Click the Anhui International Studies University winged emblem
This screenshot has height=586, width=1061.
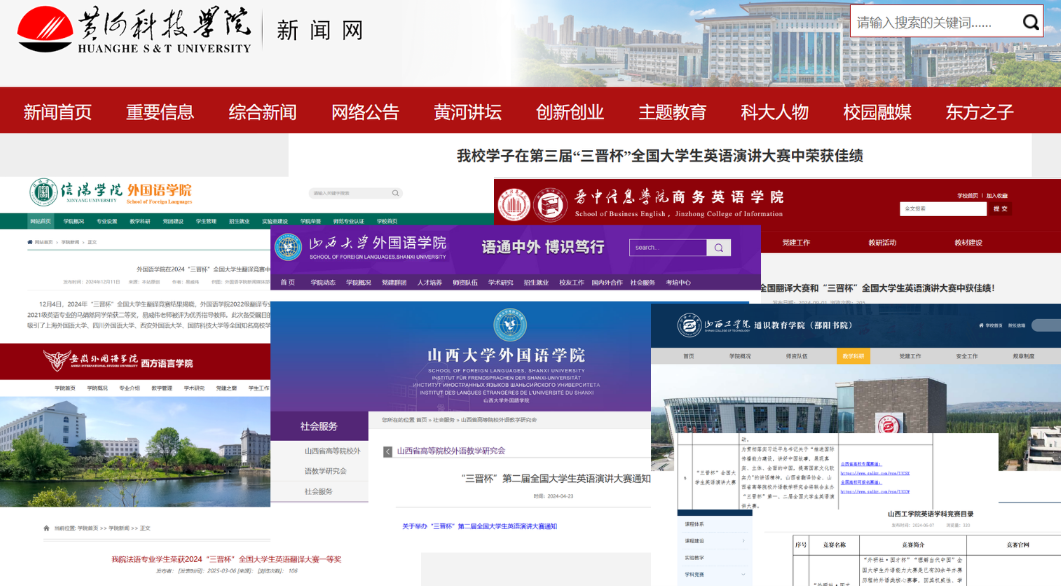pyautogui.click(x=56, y=361)
